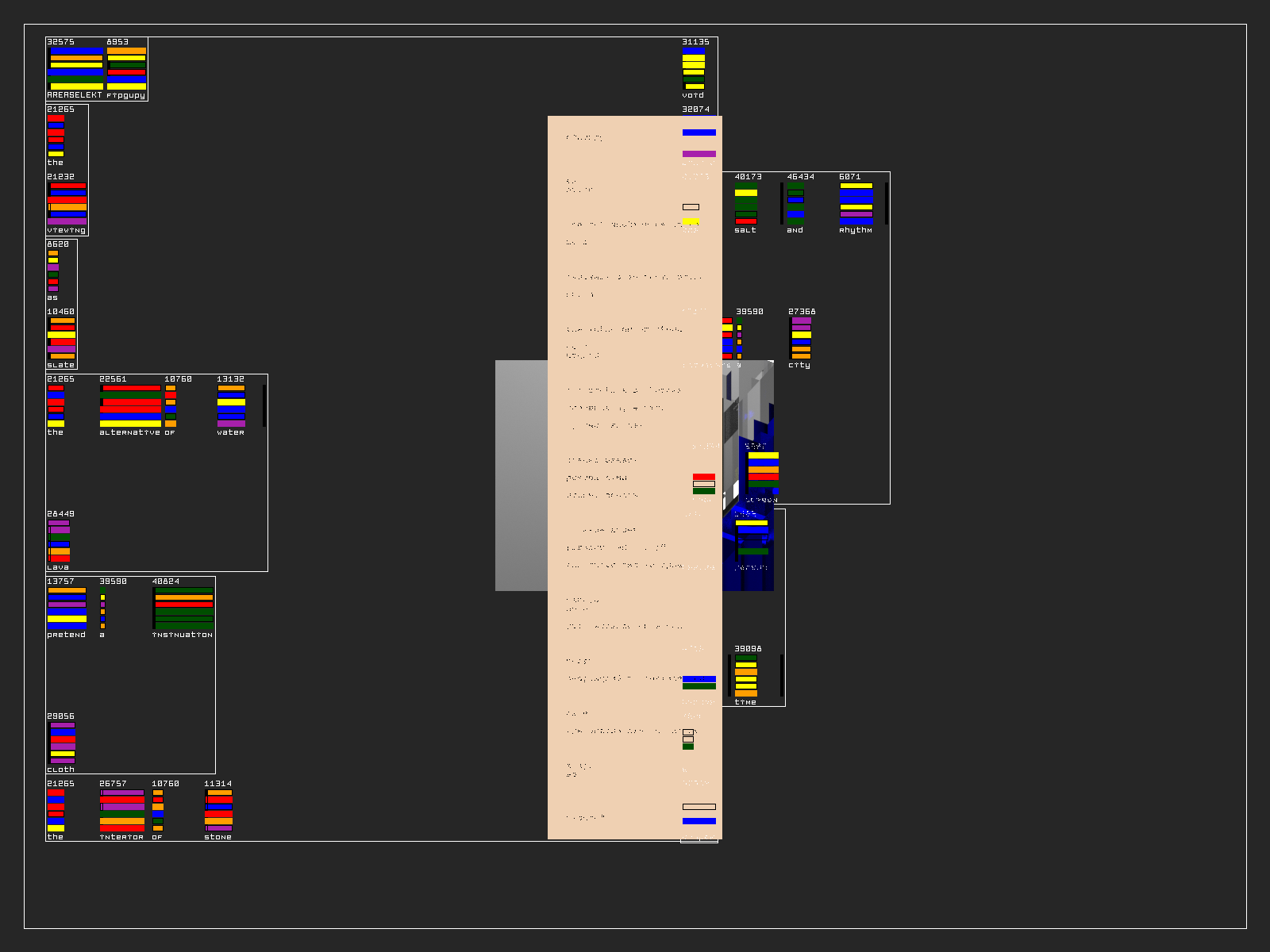Image resolution: width=1270 pixels, height=952 pixels.
Task: Click the AREASELEKT color-bar block
Action: [75, 68]
